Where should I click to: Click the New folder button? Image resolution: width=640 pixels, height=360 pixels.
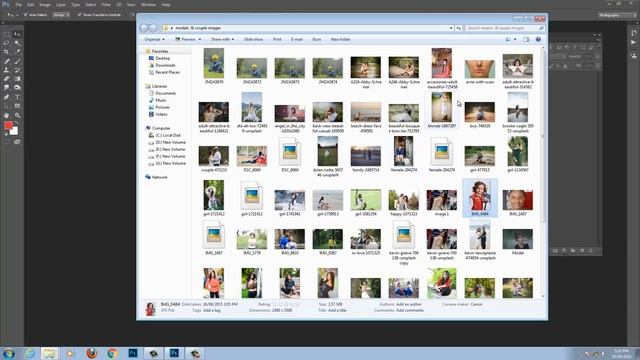point(340,39)
